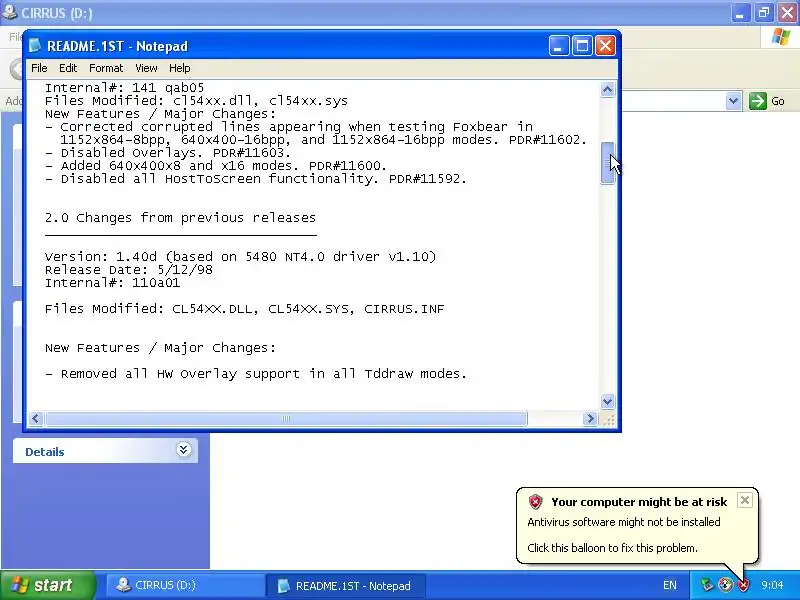The height and width of the screenshot is (600, 800).
Task: Minimize the CIRRUS (D:) window
Action: click(740, 13)
